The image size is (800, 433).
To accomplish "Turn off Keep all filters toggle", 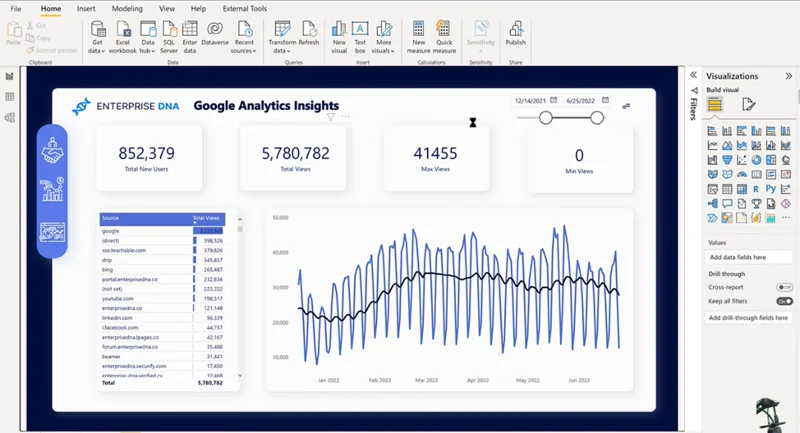I will coord(785,301).
